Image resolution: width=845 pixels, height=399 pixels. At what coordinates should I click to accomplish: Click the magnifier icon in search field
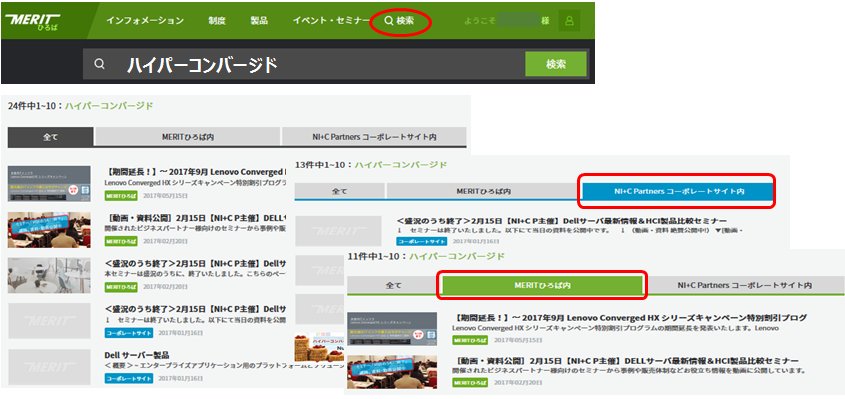tap(99, 64)
